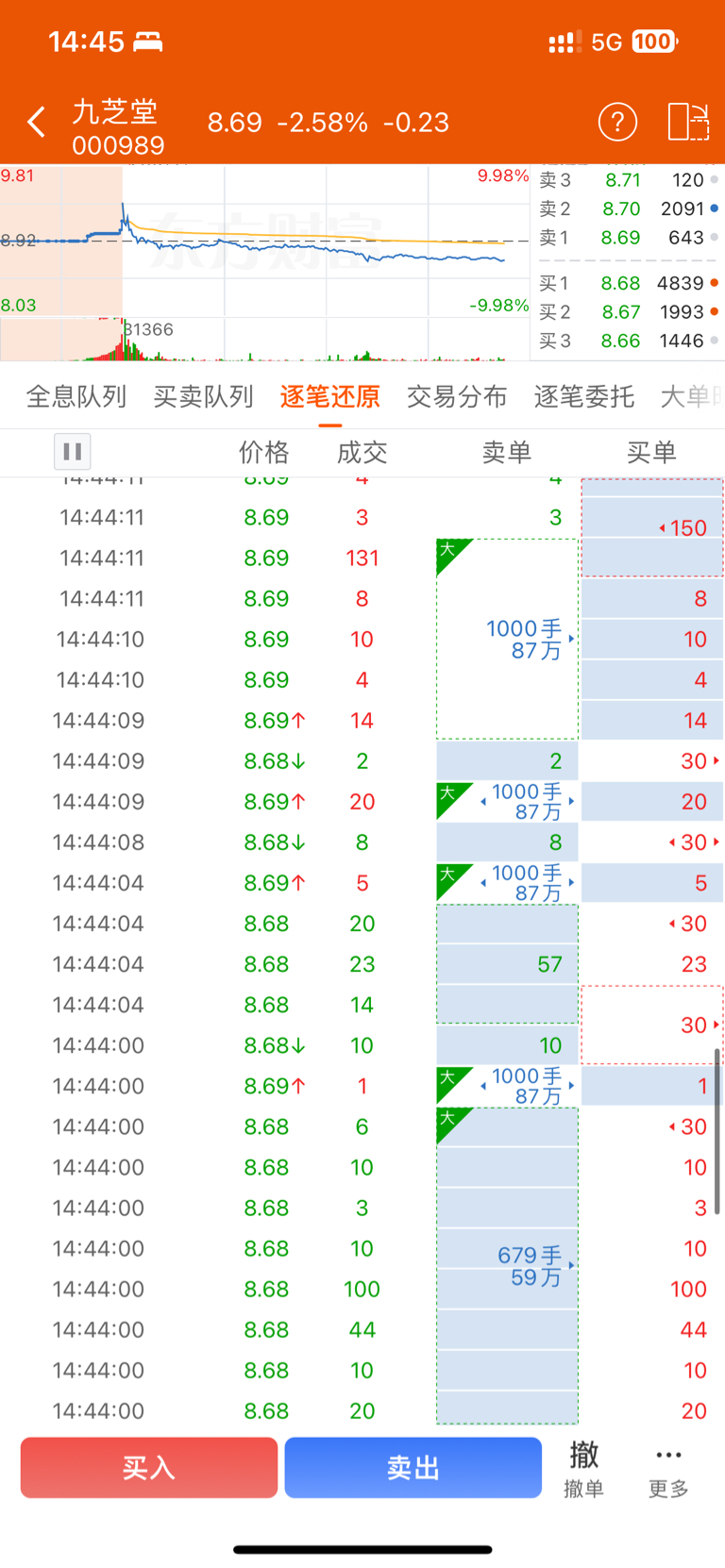Tap the 5G network status indicator
The height and width of the screenshot is (1568, 725).
tap(606, 42)
